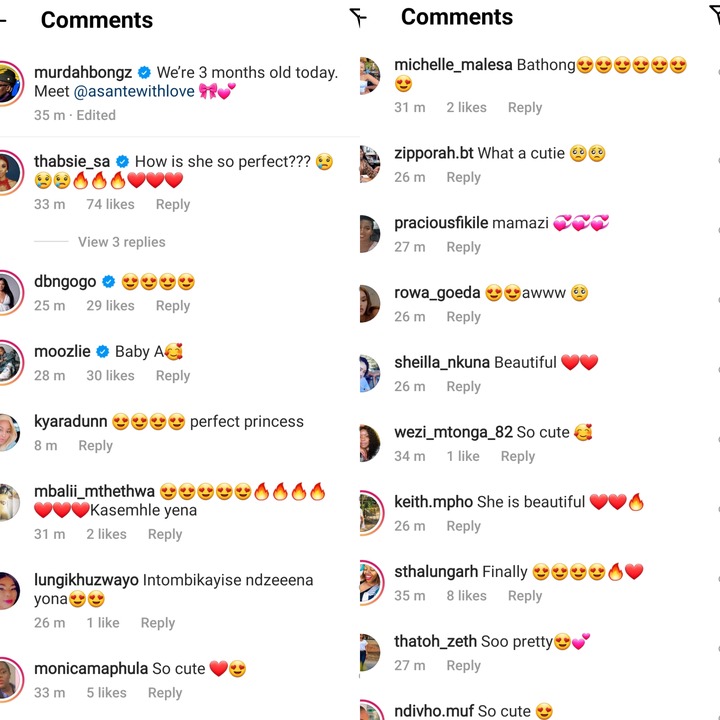Reply to moozlie's Baby A comment
720x720 pixels.
click(x=173, y=375)
